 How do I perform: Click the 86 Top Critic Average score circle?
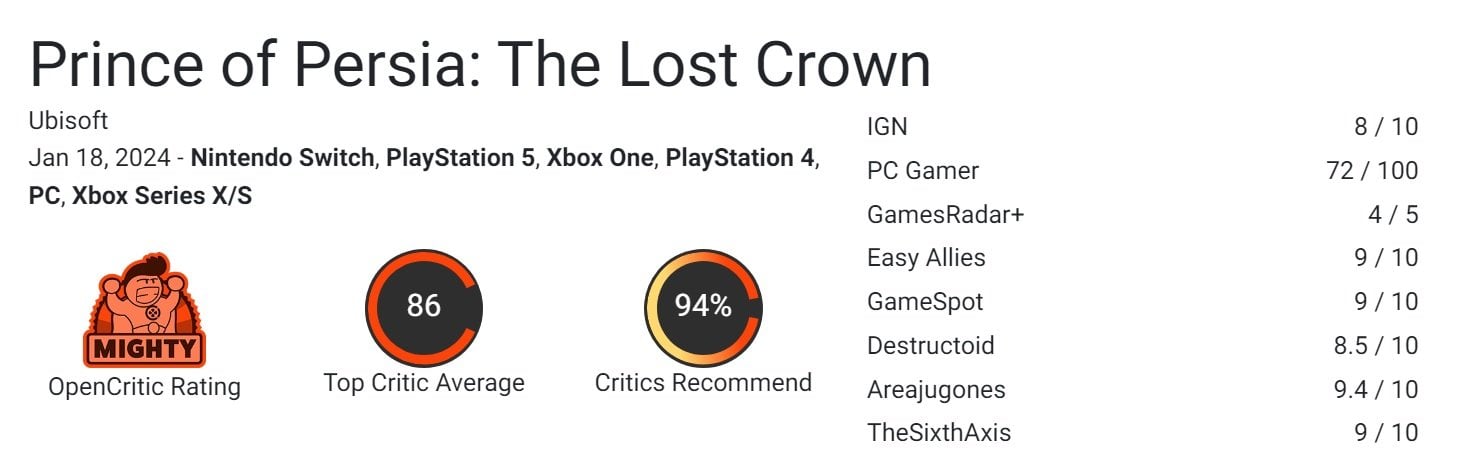(424, 307)
